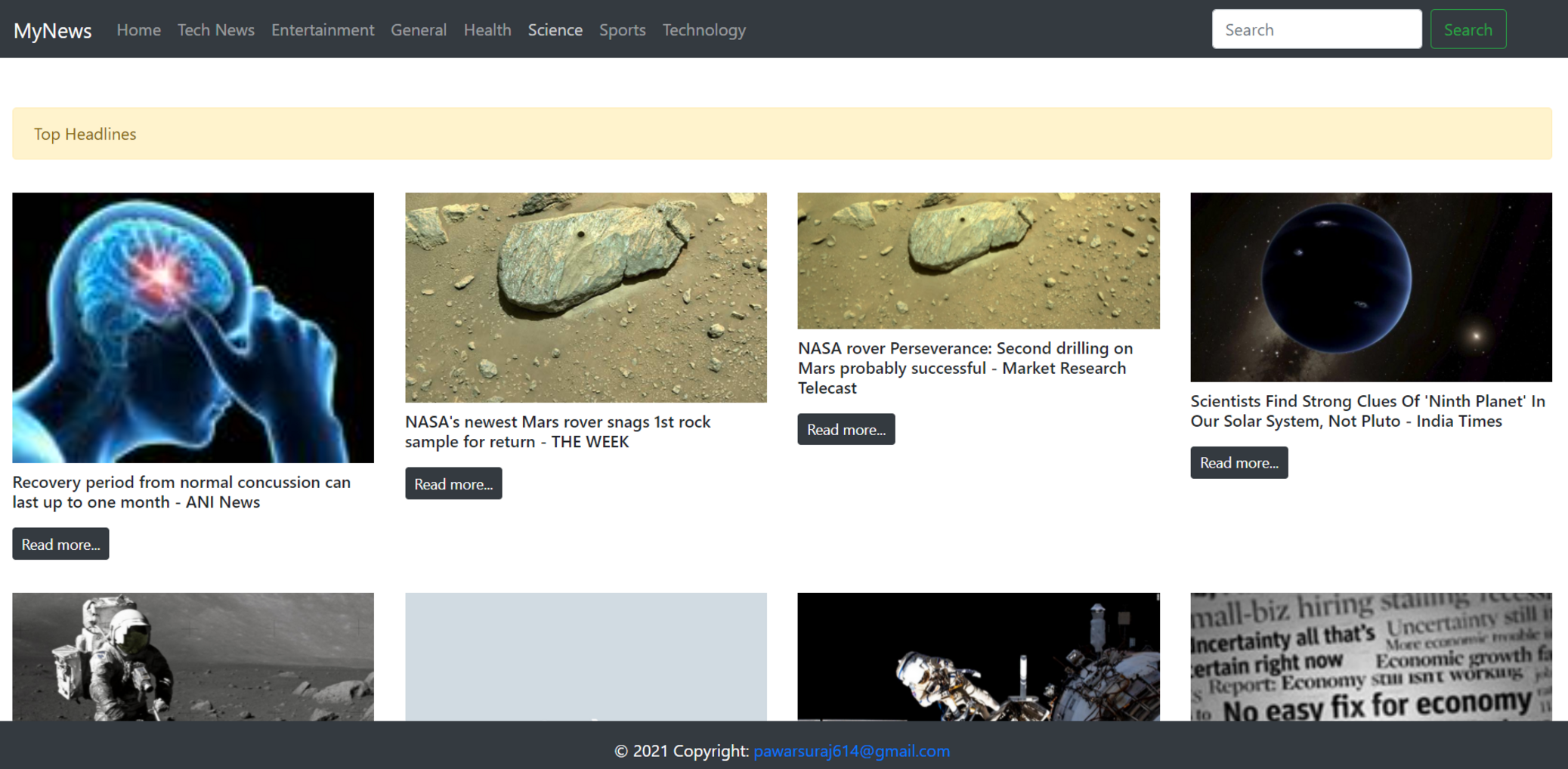Read more about the Ninth Planet discovery
Screen dimensions: 1568x769
click(x=1239, y=462)
